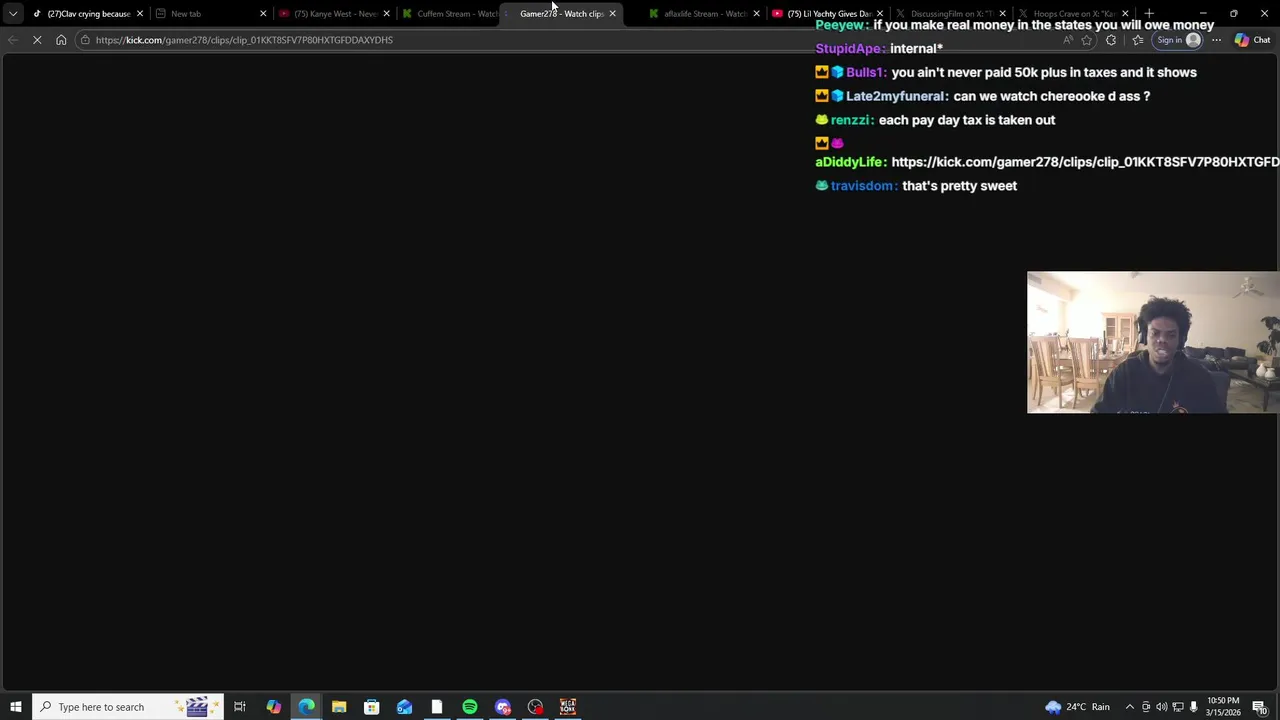
Task: Click the webcam overlay of the streamer
Action: click(1153, 342)
